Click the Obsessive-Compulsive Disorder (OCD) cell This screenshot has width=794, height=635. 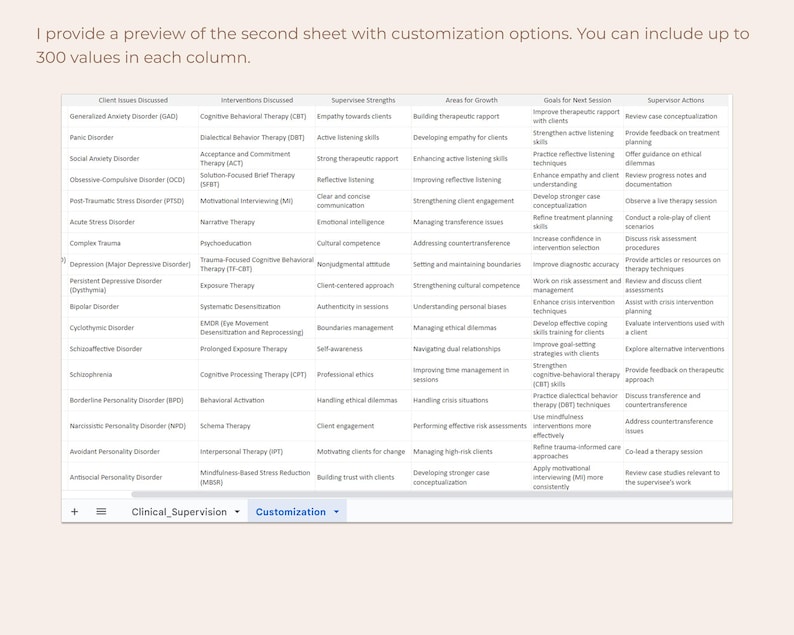pos(133,180)
